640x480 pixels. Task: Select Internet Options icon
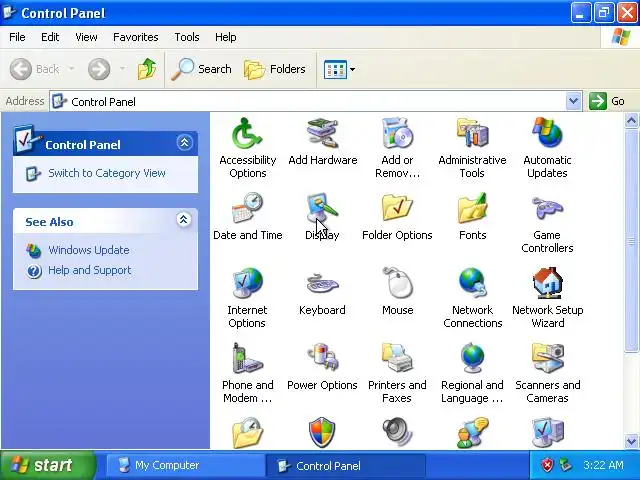coord(247,283)
